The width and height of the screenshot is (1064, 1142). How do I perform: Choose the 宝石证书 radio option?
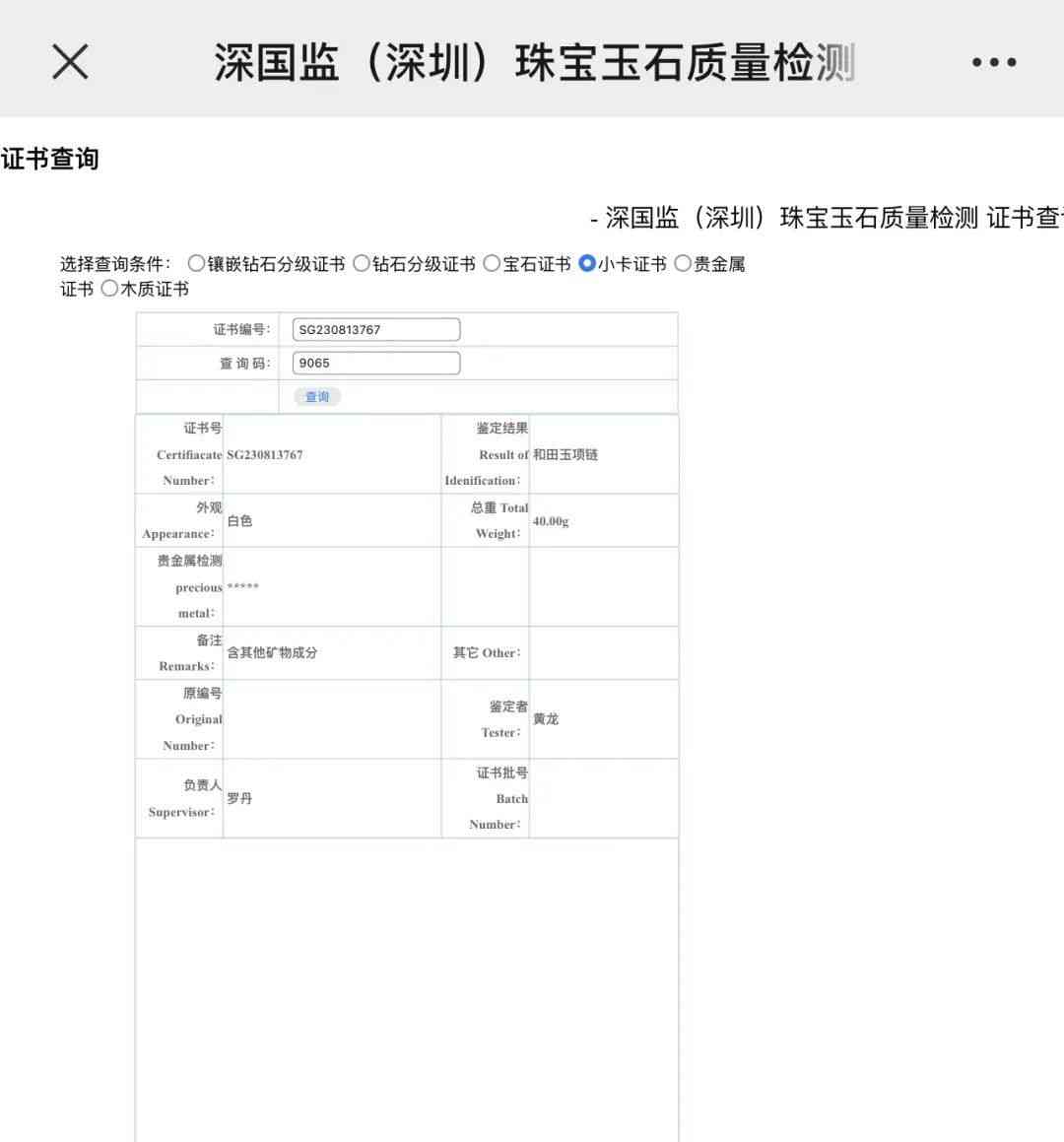pyautogui.click(x=492, y=263)
